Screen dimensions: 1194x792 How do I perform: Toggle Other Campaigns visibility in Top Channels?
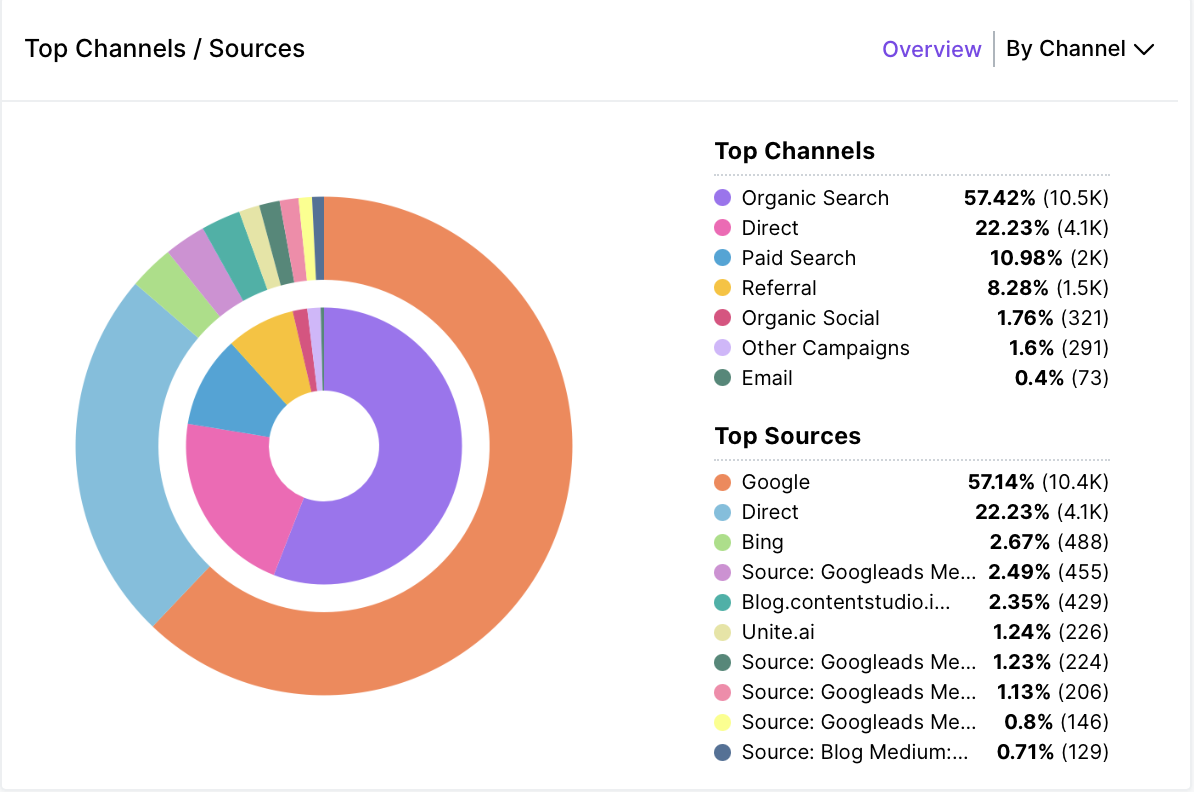coord(825,348)
